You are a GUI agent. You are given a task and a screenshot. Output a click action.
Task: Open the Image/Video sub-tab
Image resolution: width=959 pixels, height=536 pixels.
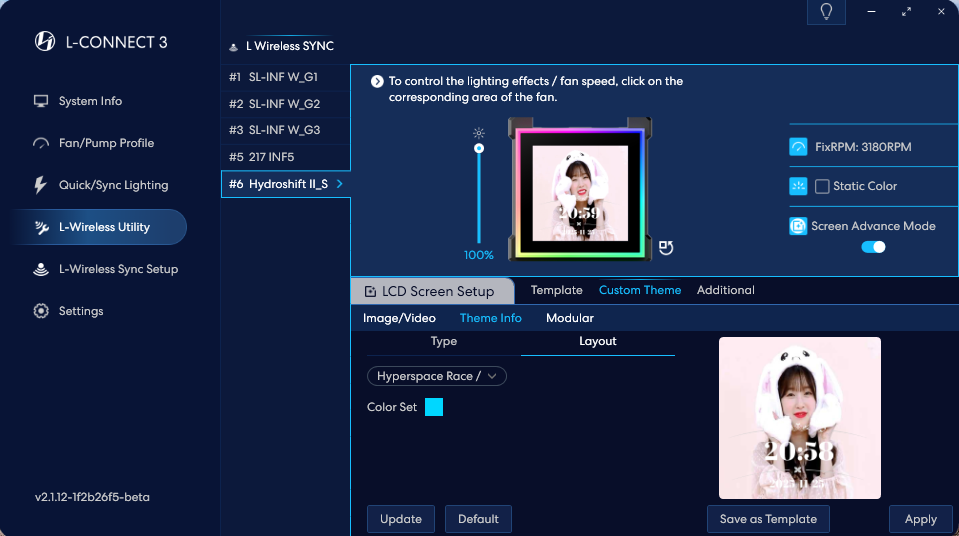[399, 318]
